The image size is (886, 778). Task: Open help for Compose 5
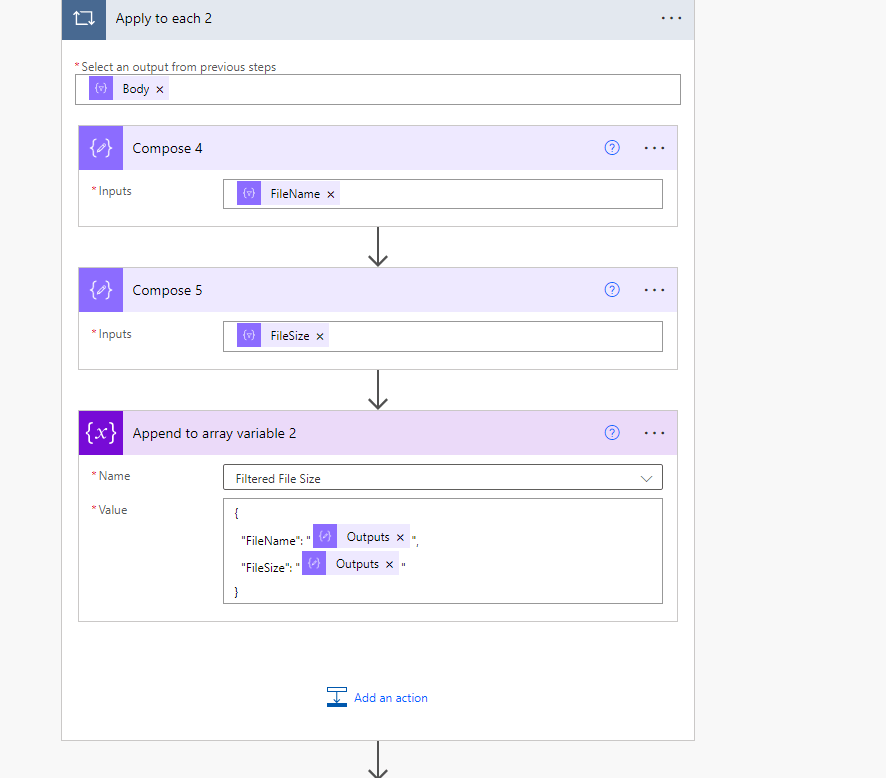click(612, 290)
